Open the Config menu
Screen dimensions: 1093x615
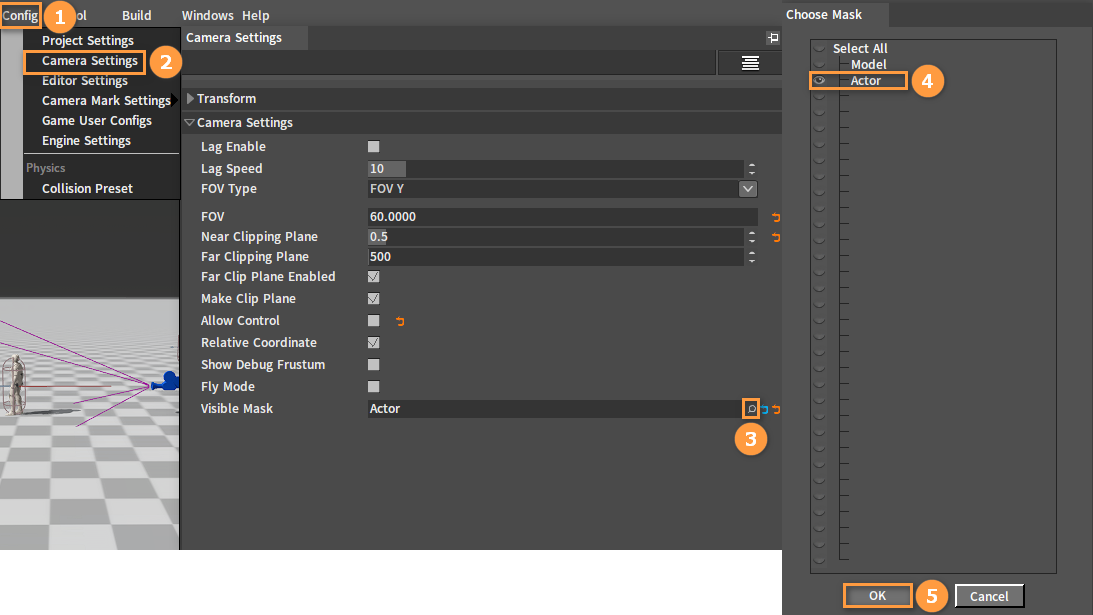20,16
